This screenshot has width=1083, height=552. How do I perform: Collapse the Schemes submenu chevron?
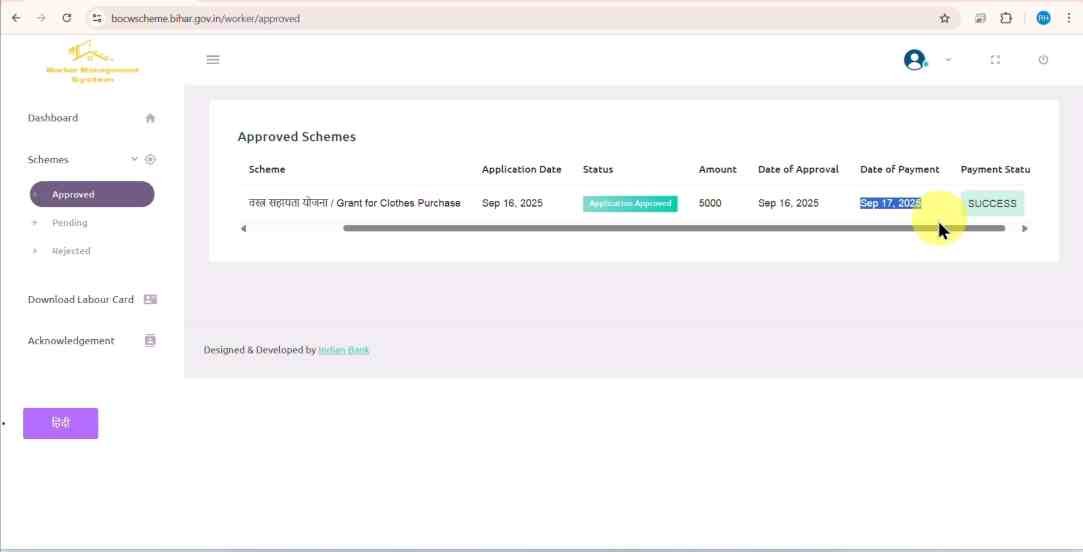pos(135,159)
